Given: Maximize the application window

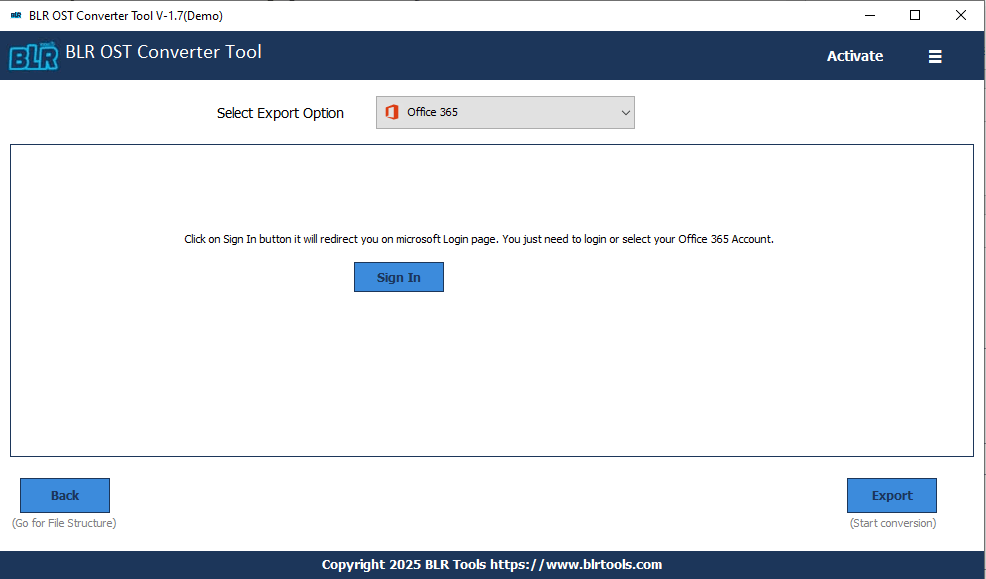Looking at the screenshot, I should pos(913,15).
